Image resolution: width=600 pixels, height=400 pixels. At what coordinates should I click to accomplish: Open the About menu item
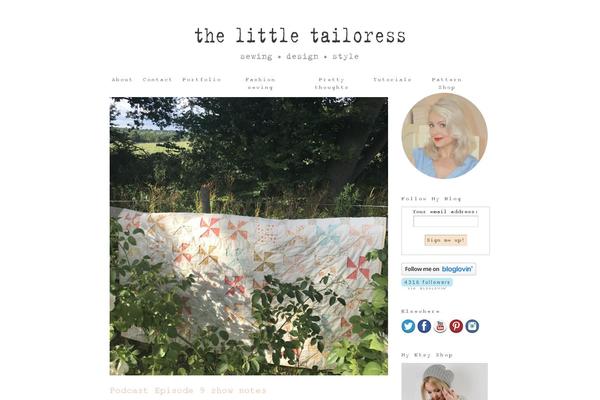click(x=122, y=80)
